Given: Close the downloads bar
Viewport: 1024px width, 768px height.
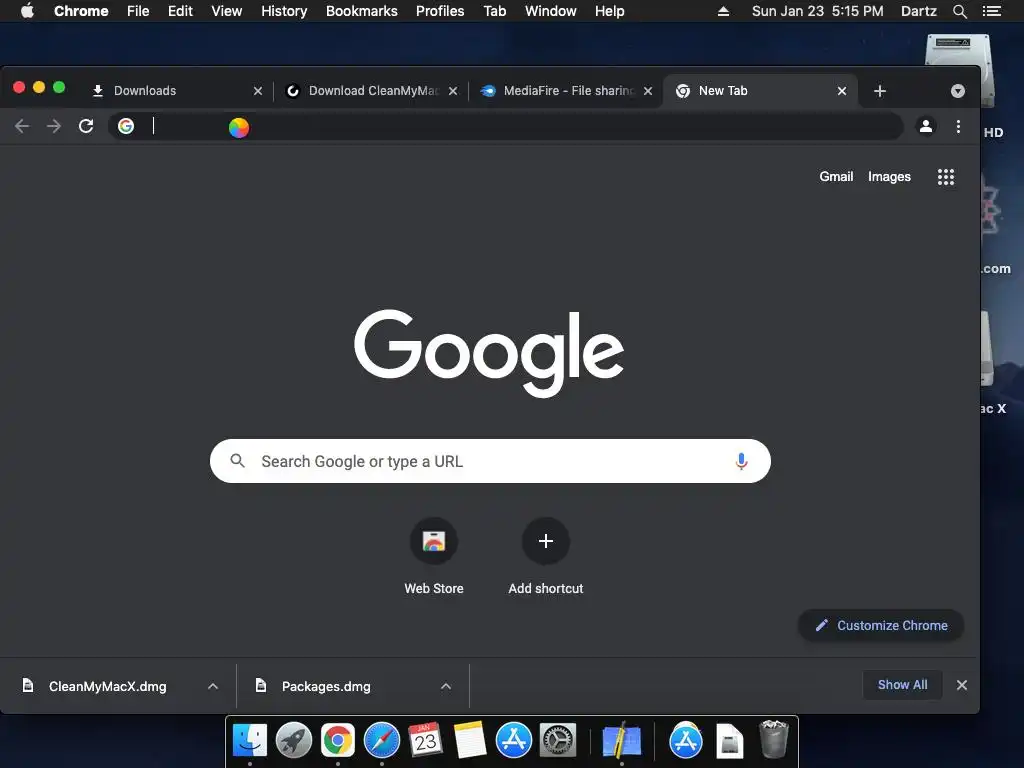Looking at the screenshot, I should tap(962, 685).
